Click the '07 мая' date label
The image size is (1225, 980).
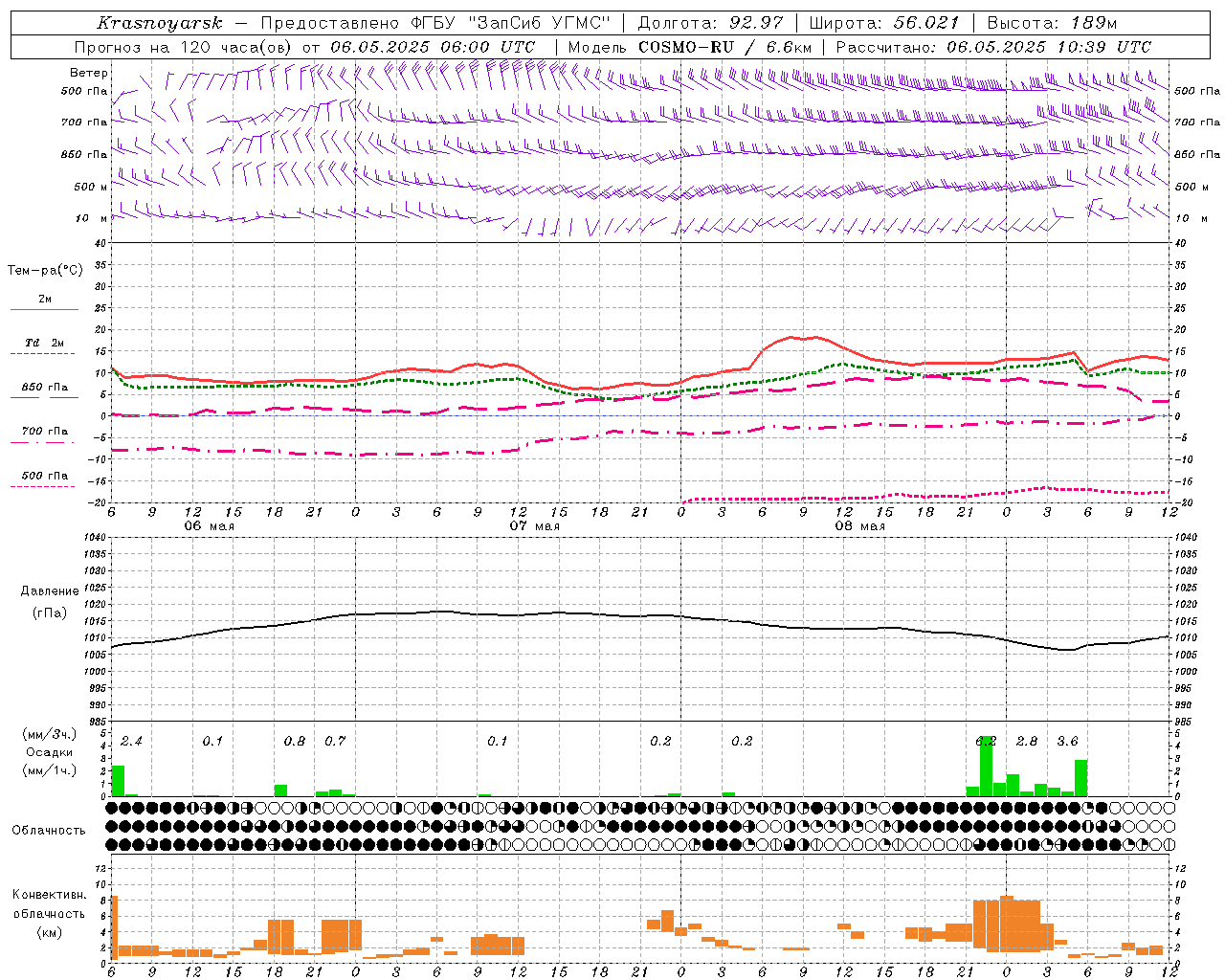coord(534,526)
